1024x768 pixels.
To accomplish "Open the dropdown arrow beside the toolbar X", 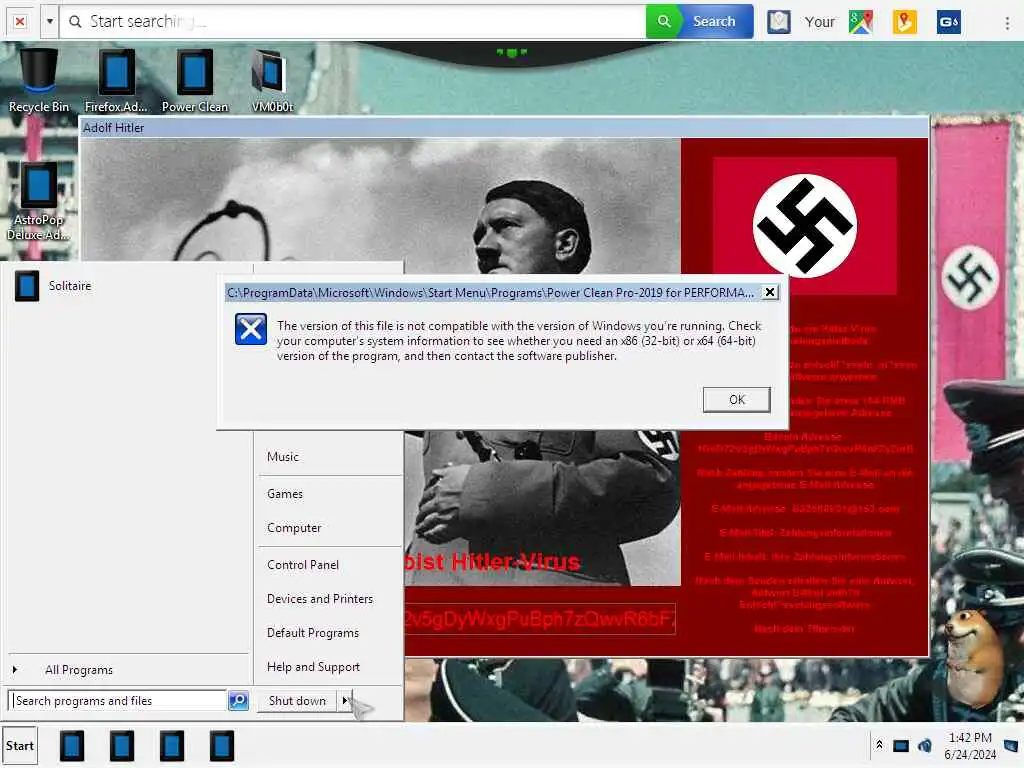I will tap(50, 22).
